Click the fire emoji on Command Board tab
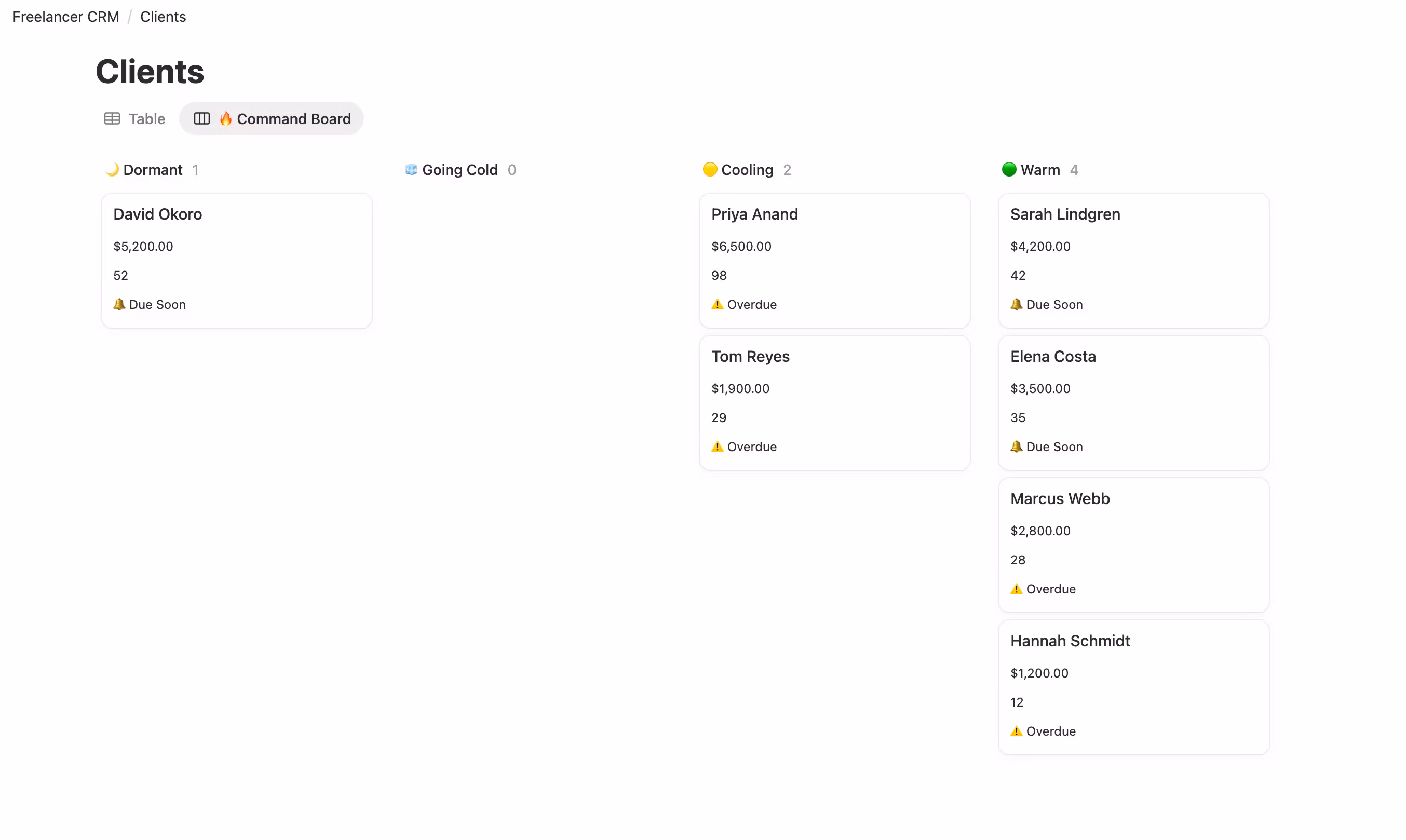 tap(226, 119)
